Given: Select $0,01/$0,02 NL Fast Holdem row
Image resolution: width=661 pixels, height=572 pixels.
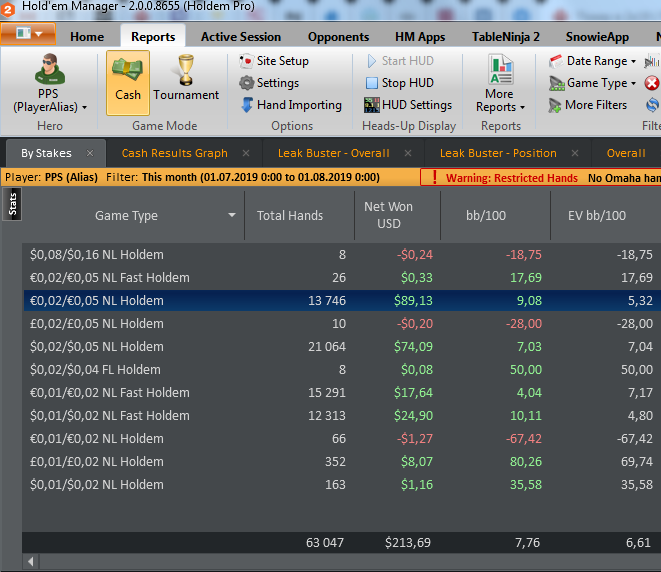Looking at the screenshot, I should (x=342, y=416).
